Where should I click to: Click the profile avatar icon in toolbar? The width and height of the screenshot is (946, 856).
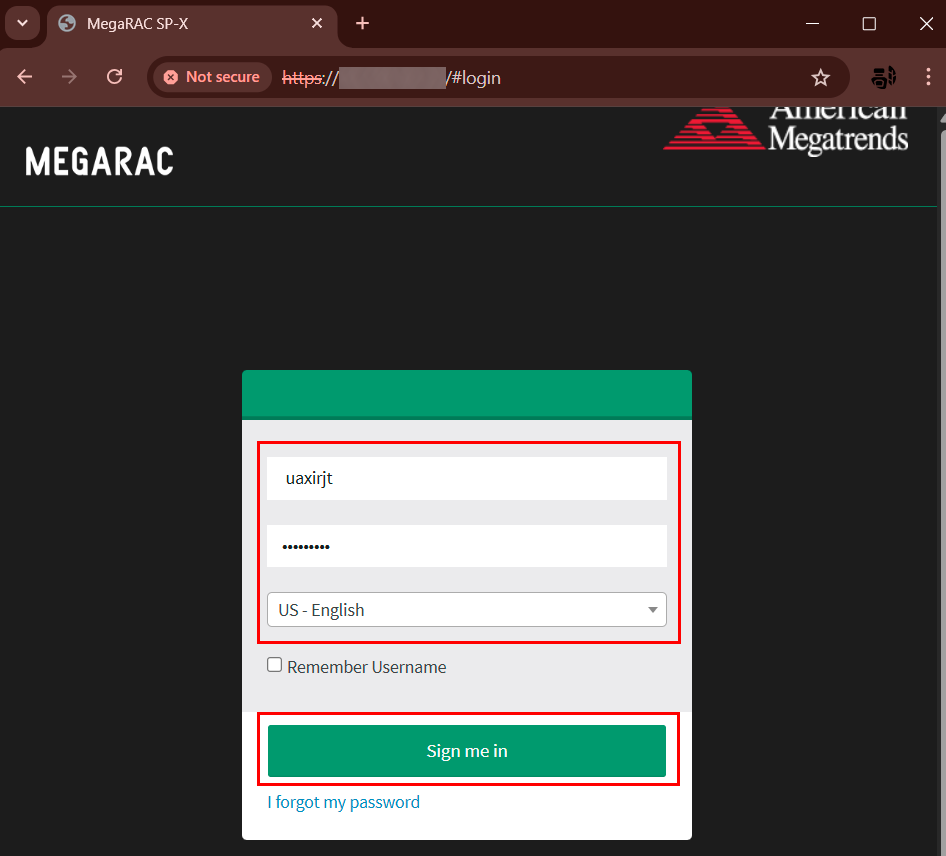(883, 77)
